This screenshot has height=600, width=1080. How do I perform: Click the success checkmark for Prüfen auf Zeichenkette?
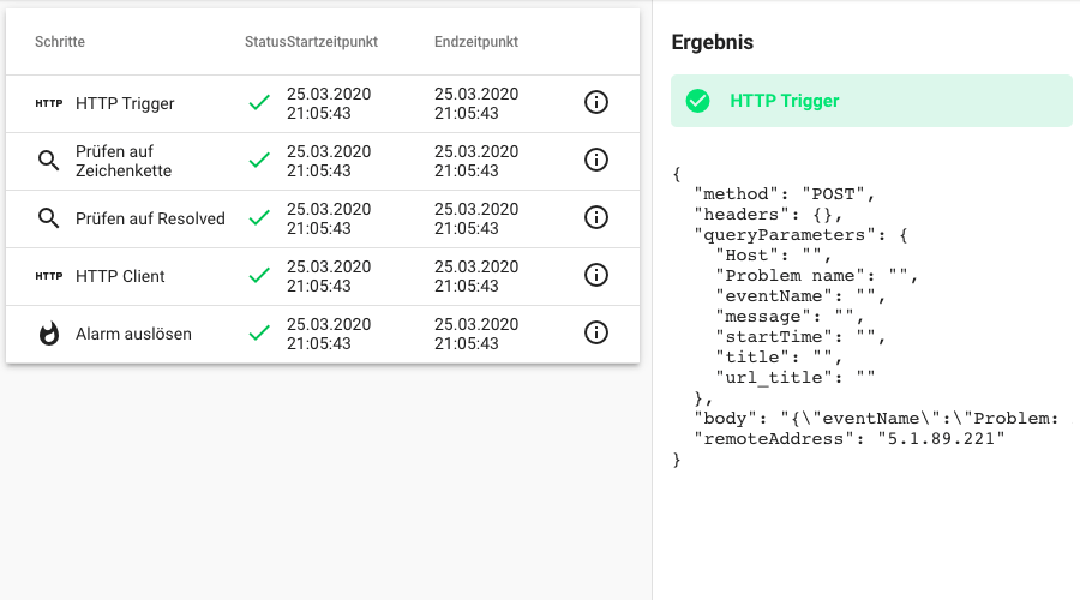(x=259, y=160)
